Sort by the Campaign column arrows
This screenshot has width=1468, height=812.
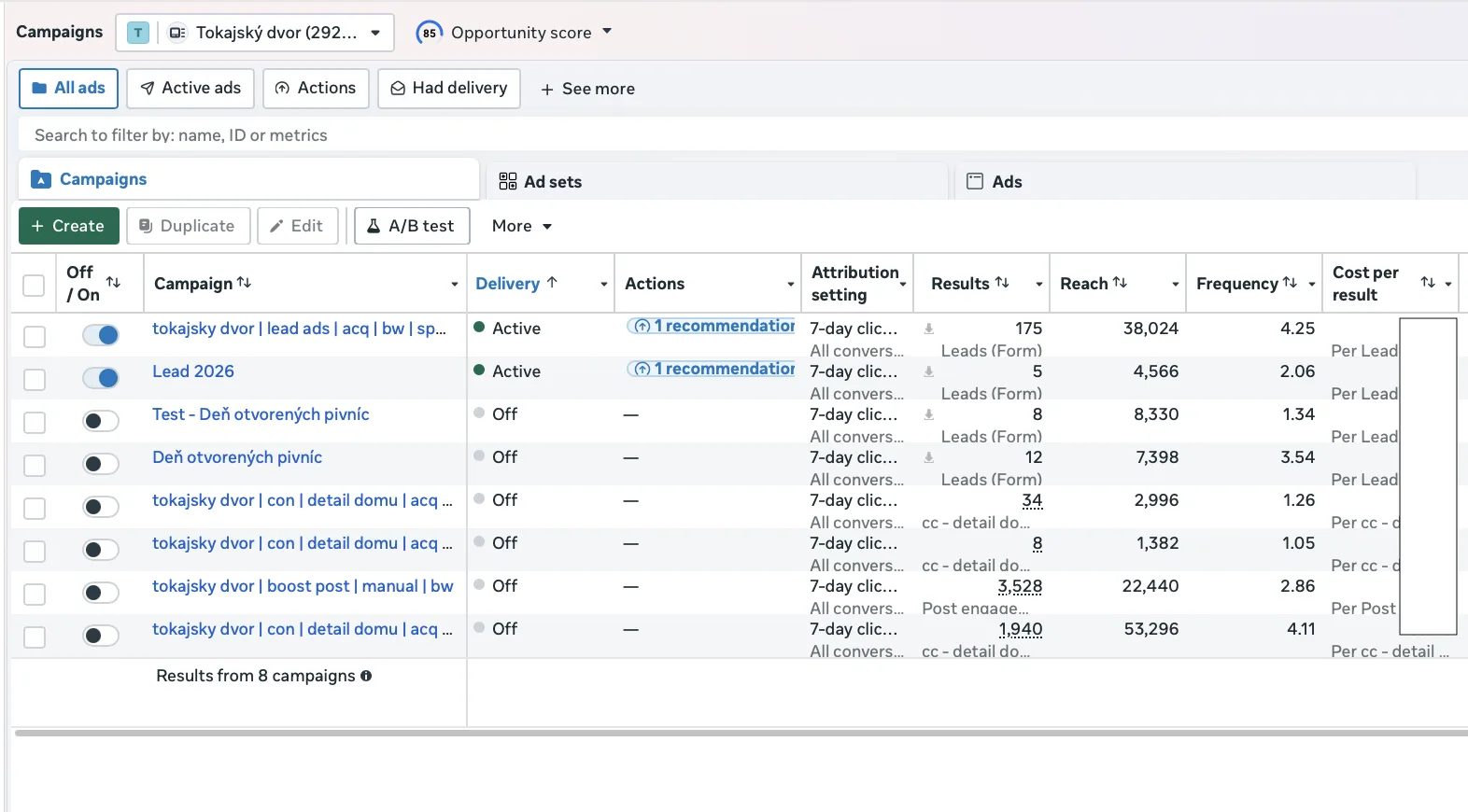245,282
